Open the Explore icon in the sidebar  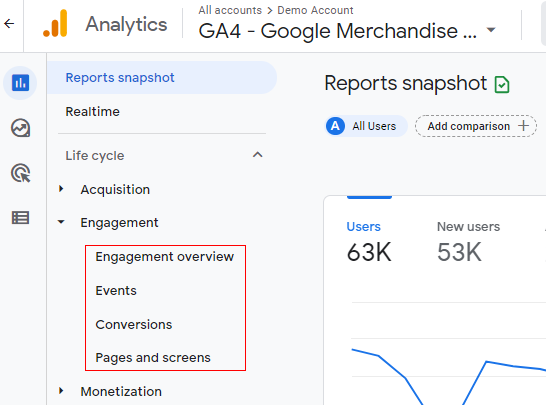20,128
